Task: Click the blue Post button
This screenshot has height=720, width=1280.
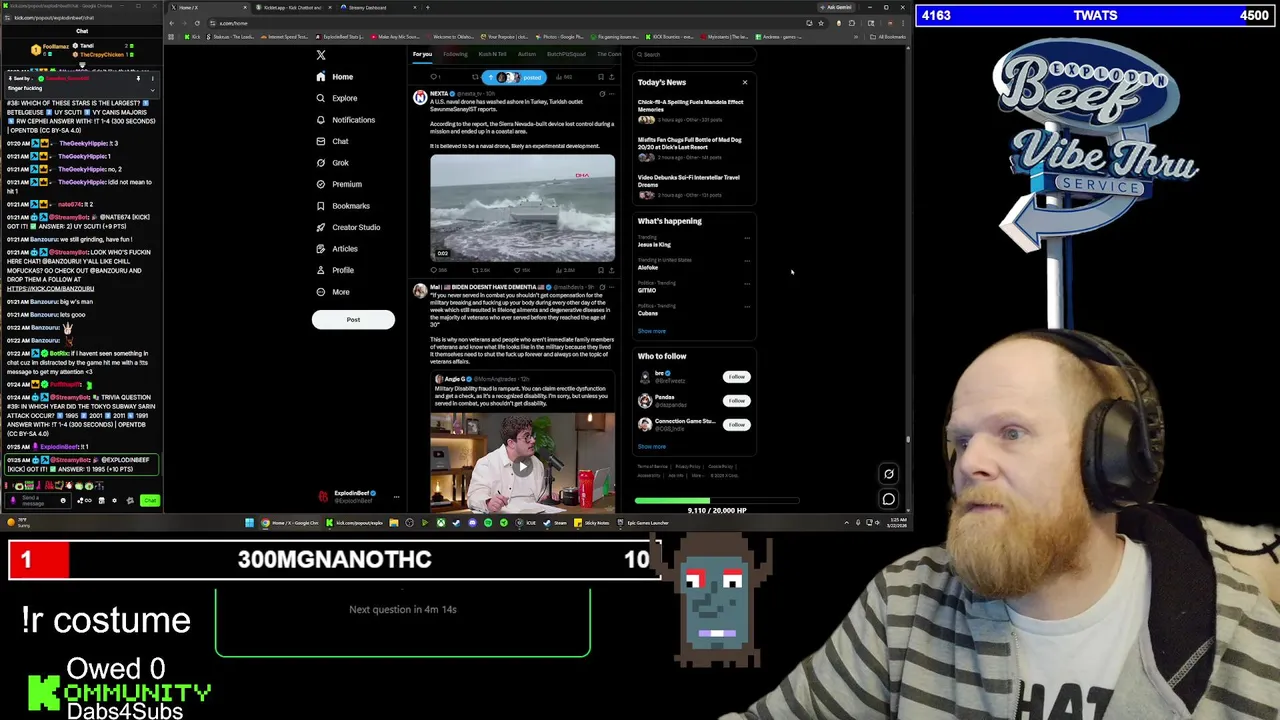Action: [353, 319]
